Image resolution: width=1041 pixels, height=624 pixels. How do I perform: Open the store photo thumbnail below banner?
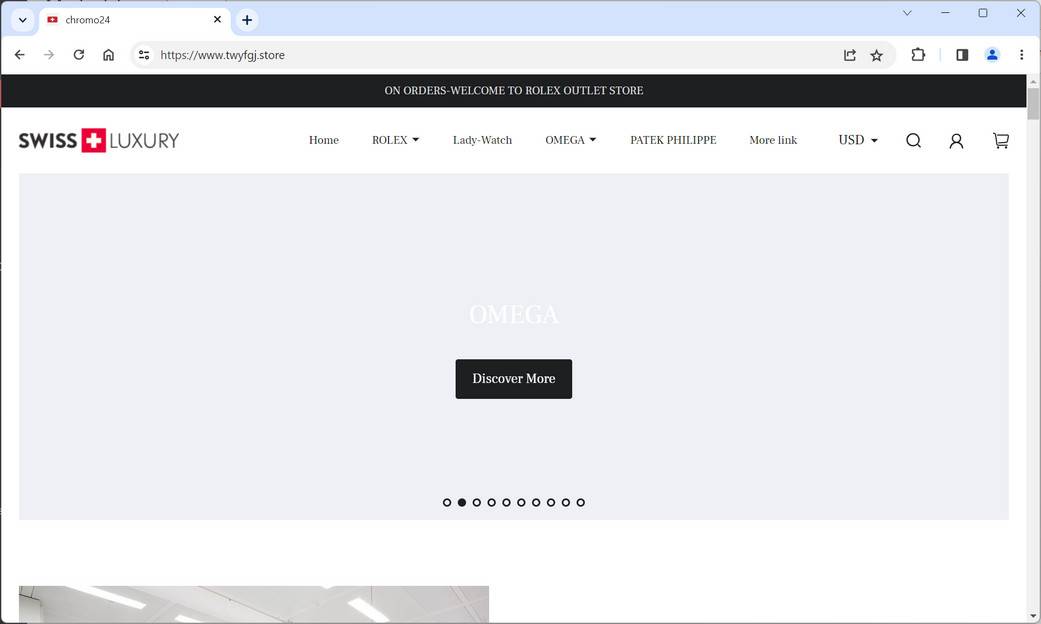click(x=254, y=604)
